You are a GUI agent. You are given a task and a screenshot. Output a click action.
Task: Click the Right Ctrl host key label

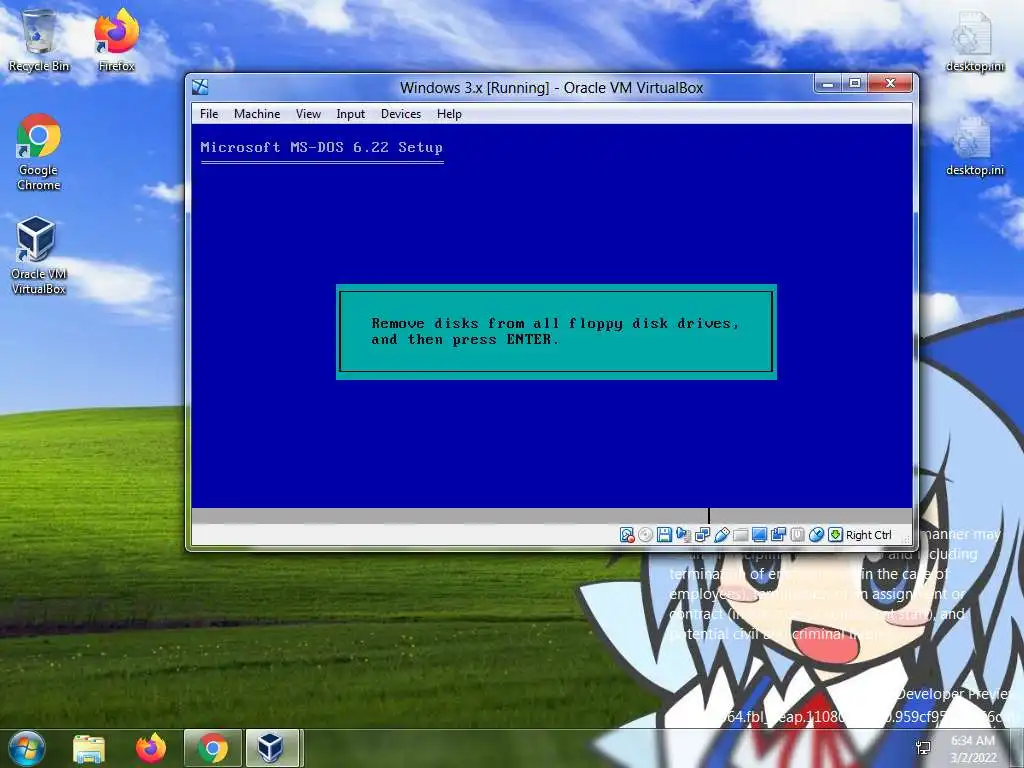click(x=869, y=535)
